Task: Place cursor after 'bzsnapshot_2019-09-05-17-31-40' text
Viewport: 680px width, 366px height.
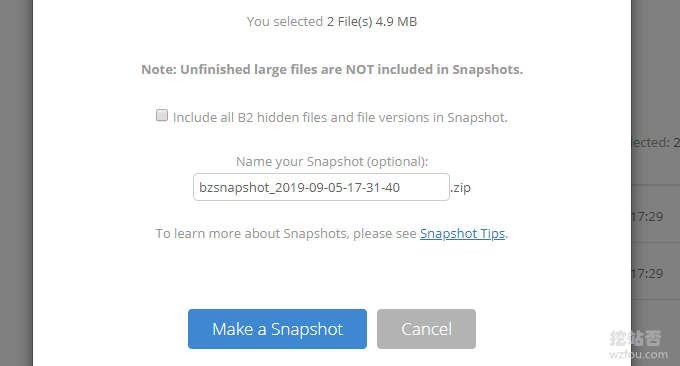Action: (402, 187)
